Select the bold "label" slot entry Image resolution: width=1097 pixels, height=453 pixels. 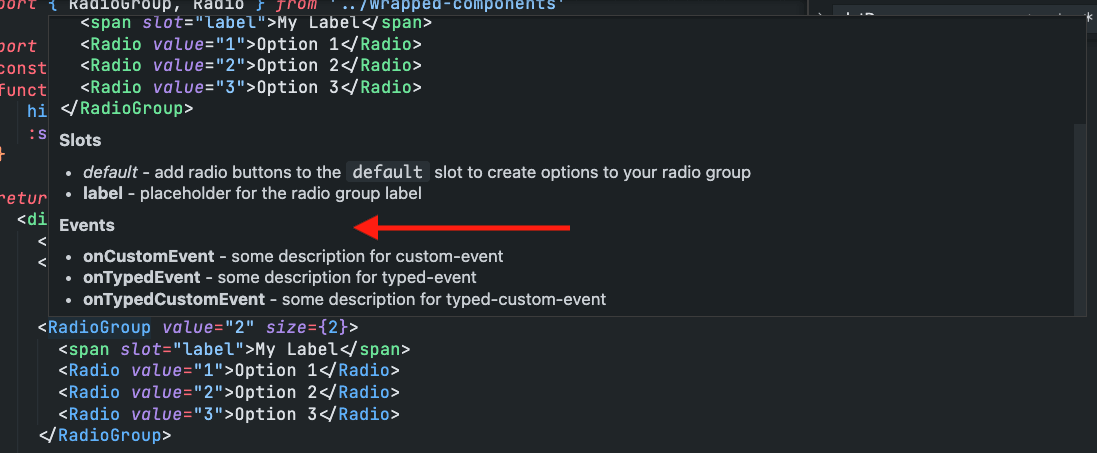click(103, 193)
